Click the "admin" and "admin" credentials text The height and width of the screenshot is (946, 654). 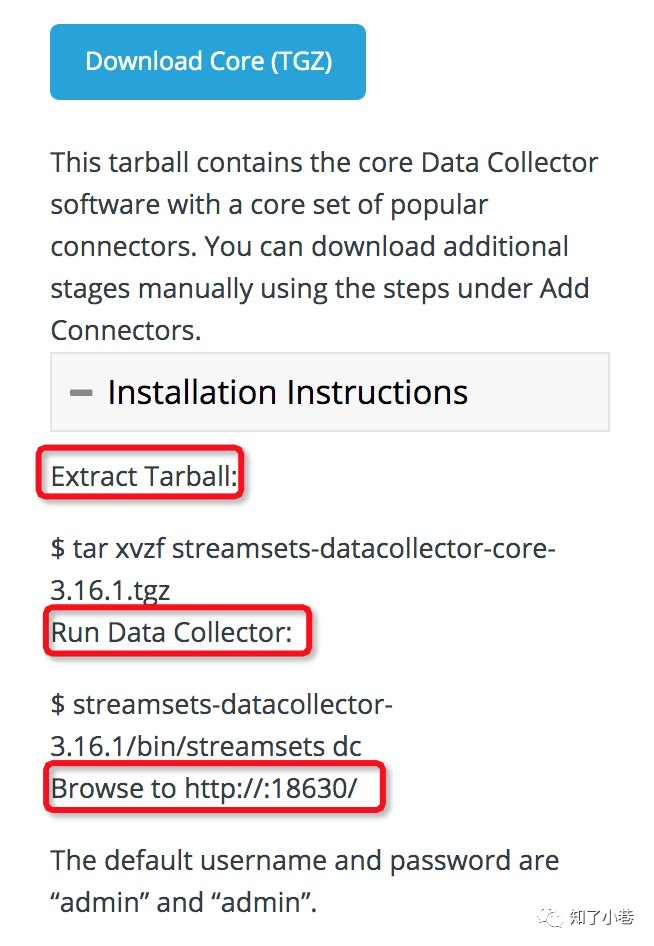click(x=183, y=903)
